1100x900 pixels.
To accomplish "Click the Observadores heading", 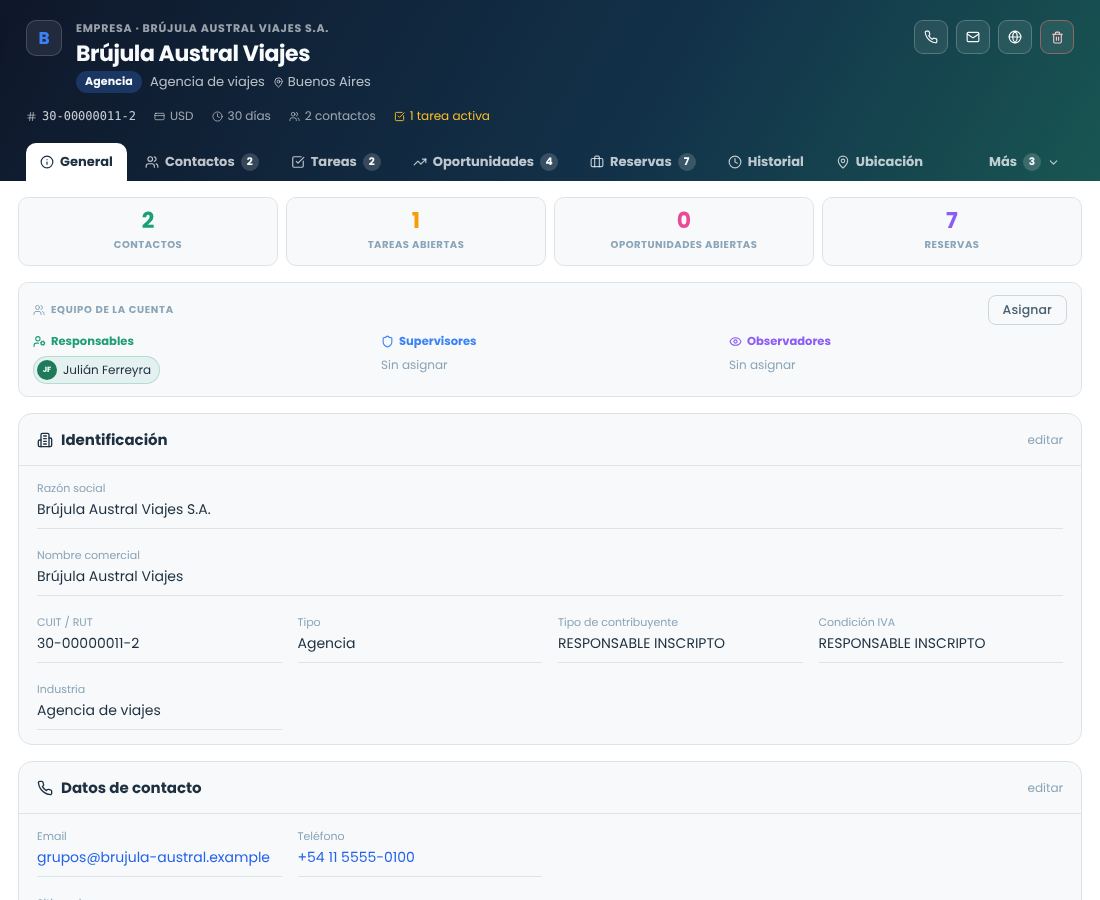I will tap(789, 341).
